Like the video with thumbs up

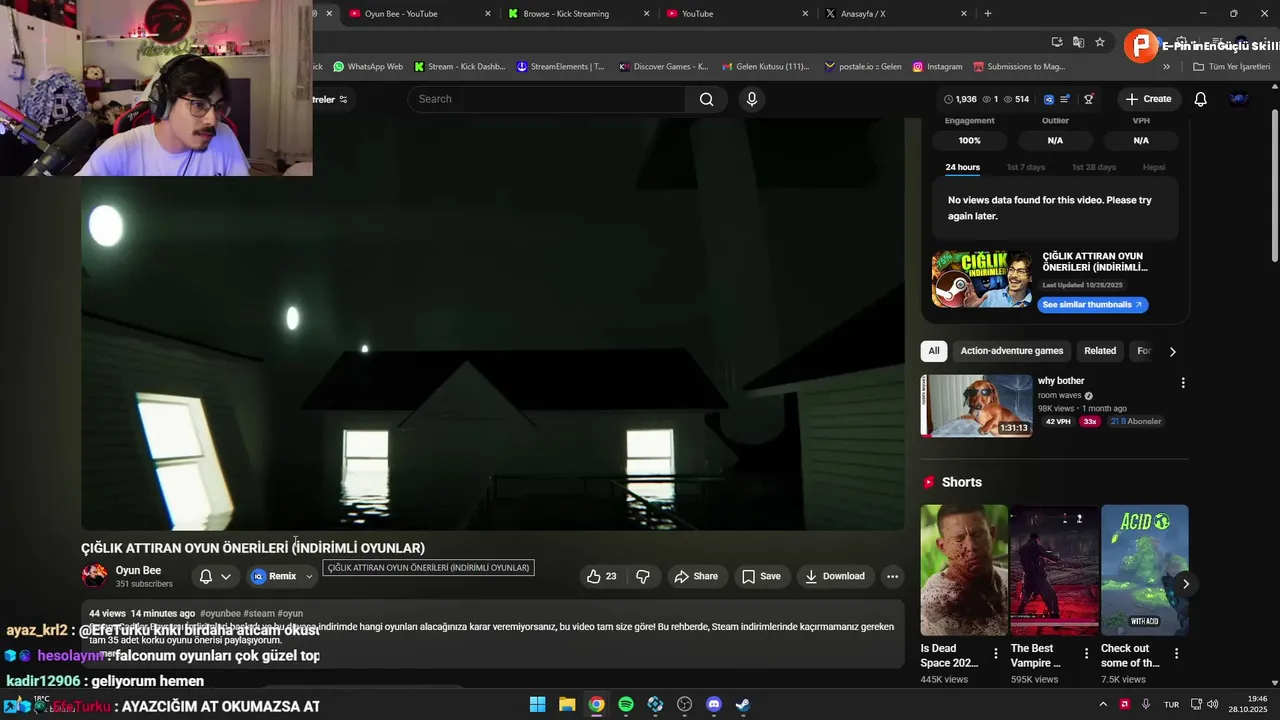click(x=602, y=576)
